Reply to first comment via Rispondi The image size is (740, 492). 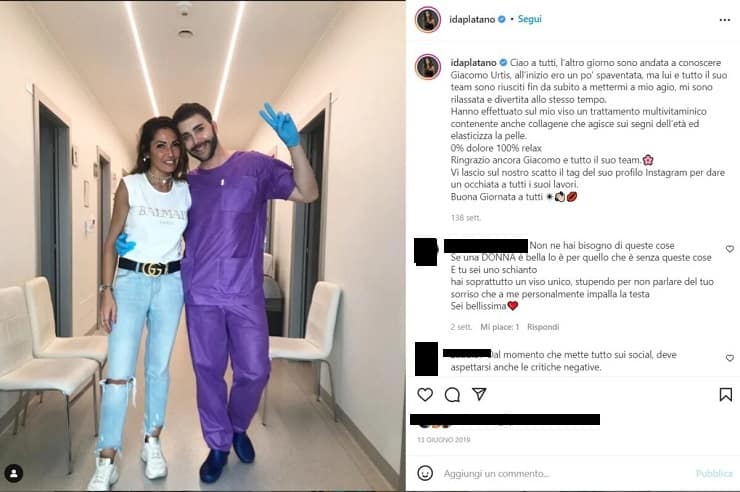coord(543,326)
